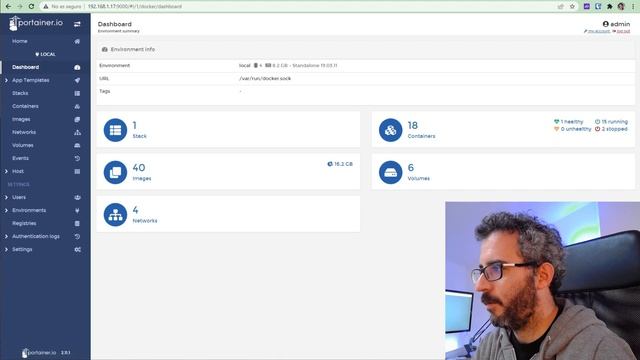Open the Registries menu item

click(x=24, y=224)
